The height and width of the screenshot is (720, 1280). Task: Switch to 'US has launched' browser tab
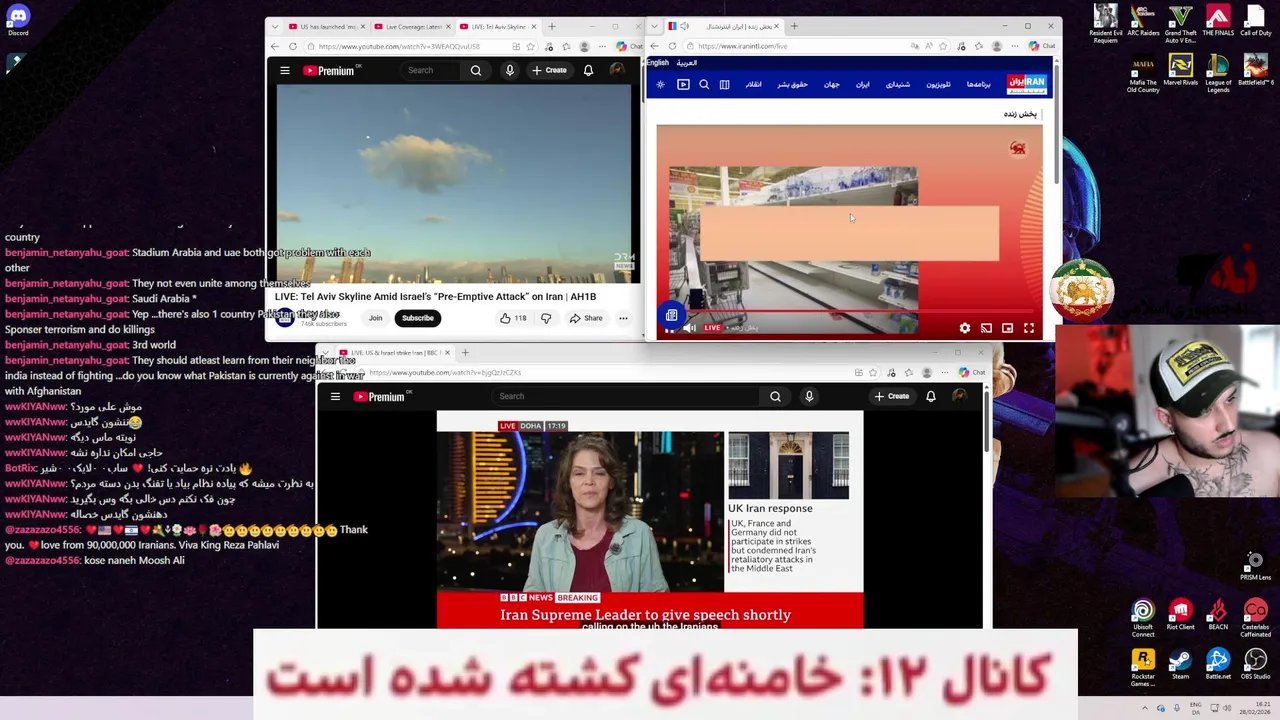tap(324, 27)
